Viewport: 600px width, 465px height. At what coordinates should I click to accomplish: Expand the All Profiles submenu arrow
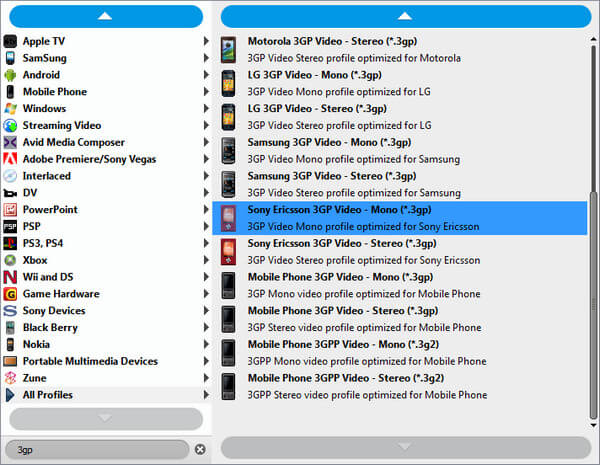(x=206, y=395)
